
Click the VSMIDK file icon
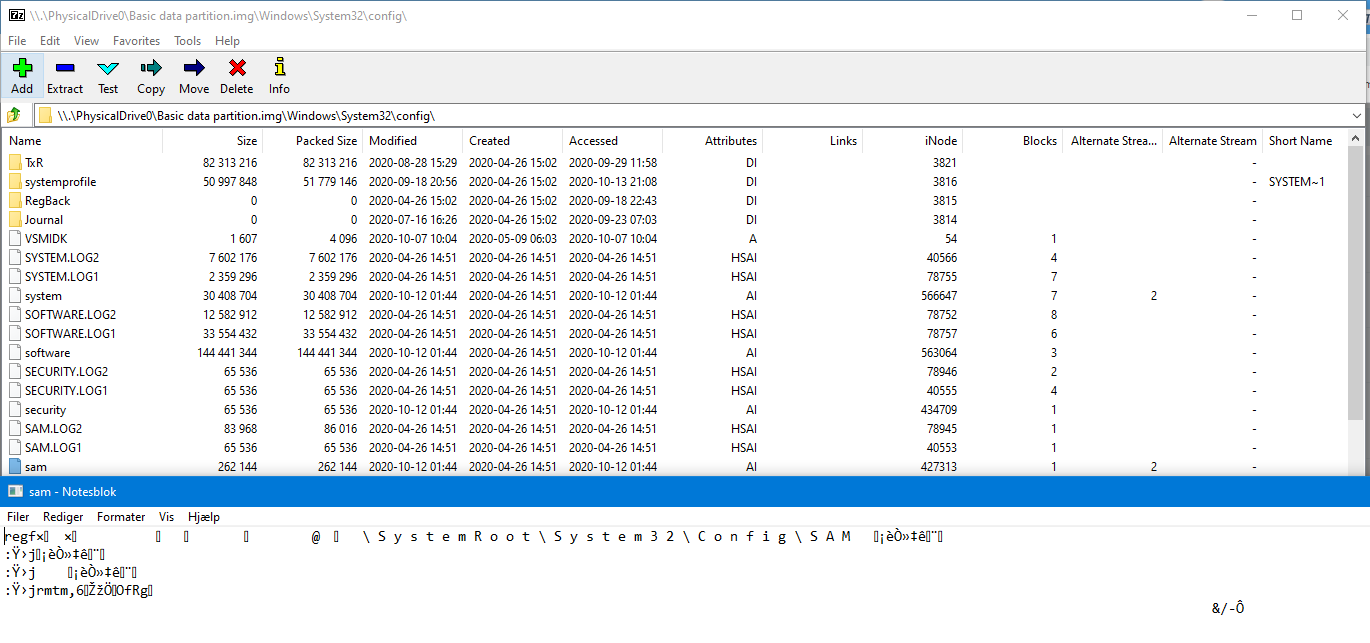tap(15, 238)
